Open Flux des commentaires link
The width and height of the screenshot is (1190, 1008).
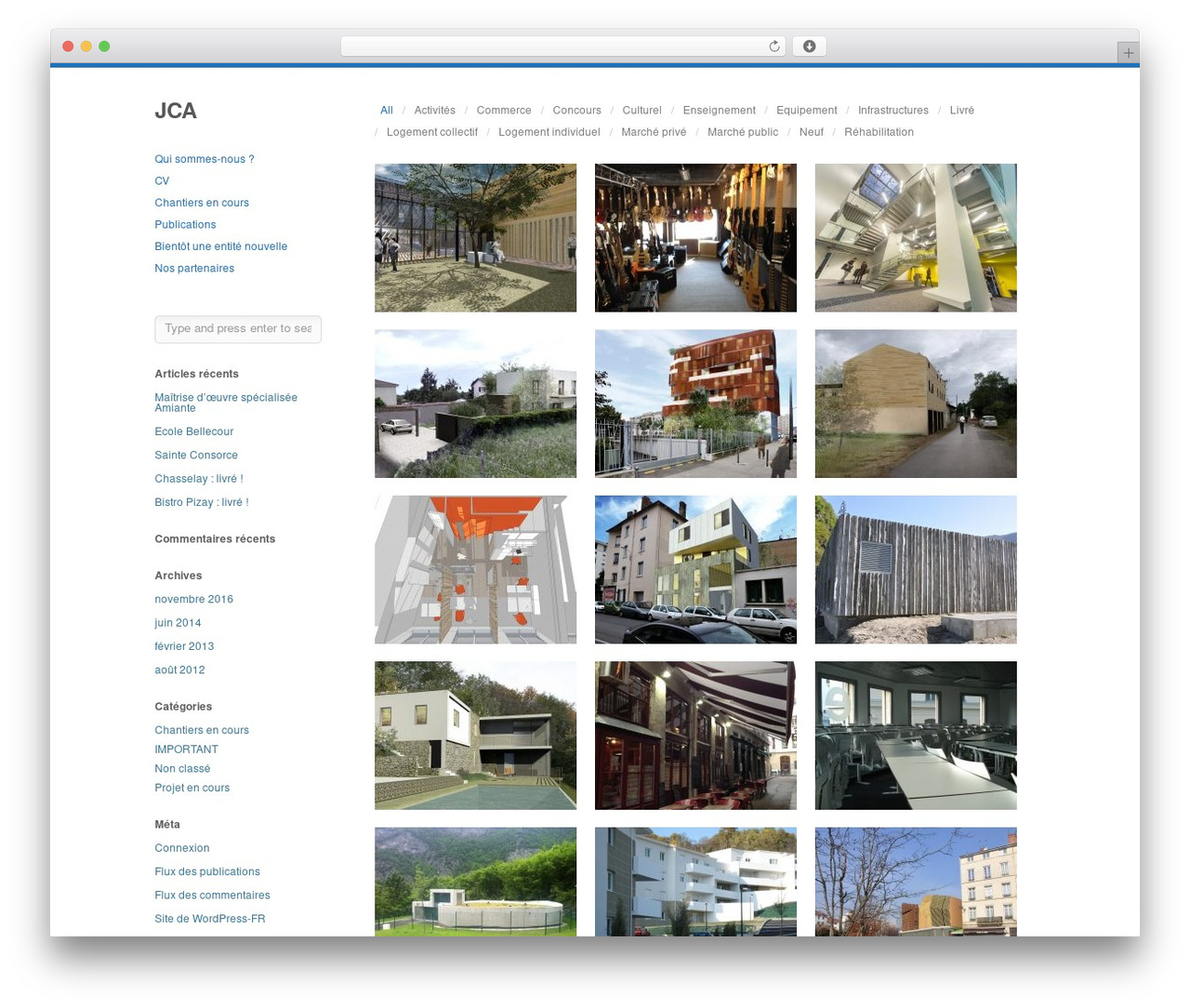(x=212, y=895)
